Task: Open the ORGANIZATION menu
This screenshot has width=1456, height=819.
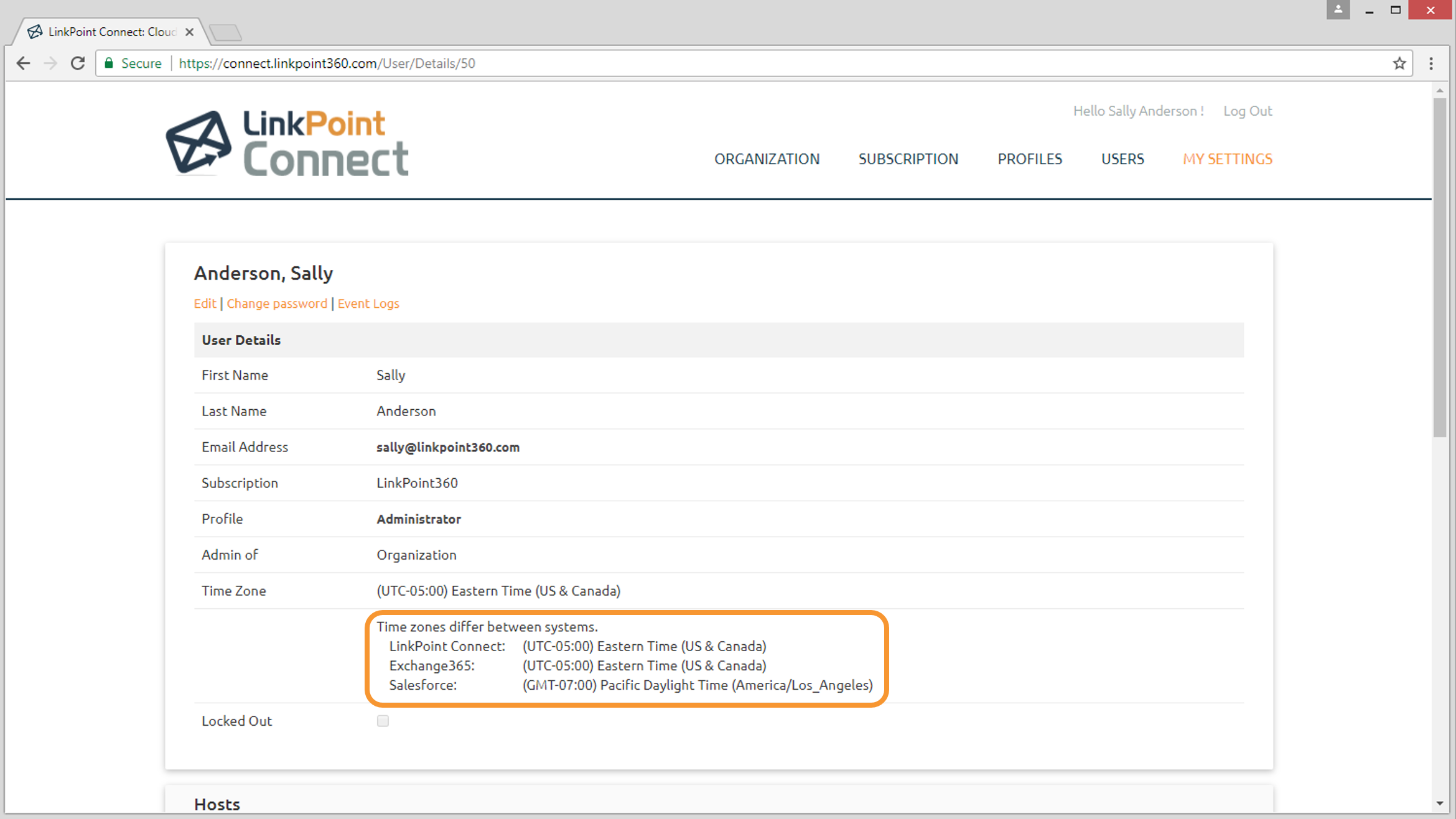Action: click(x=767, y=159)
